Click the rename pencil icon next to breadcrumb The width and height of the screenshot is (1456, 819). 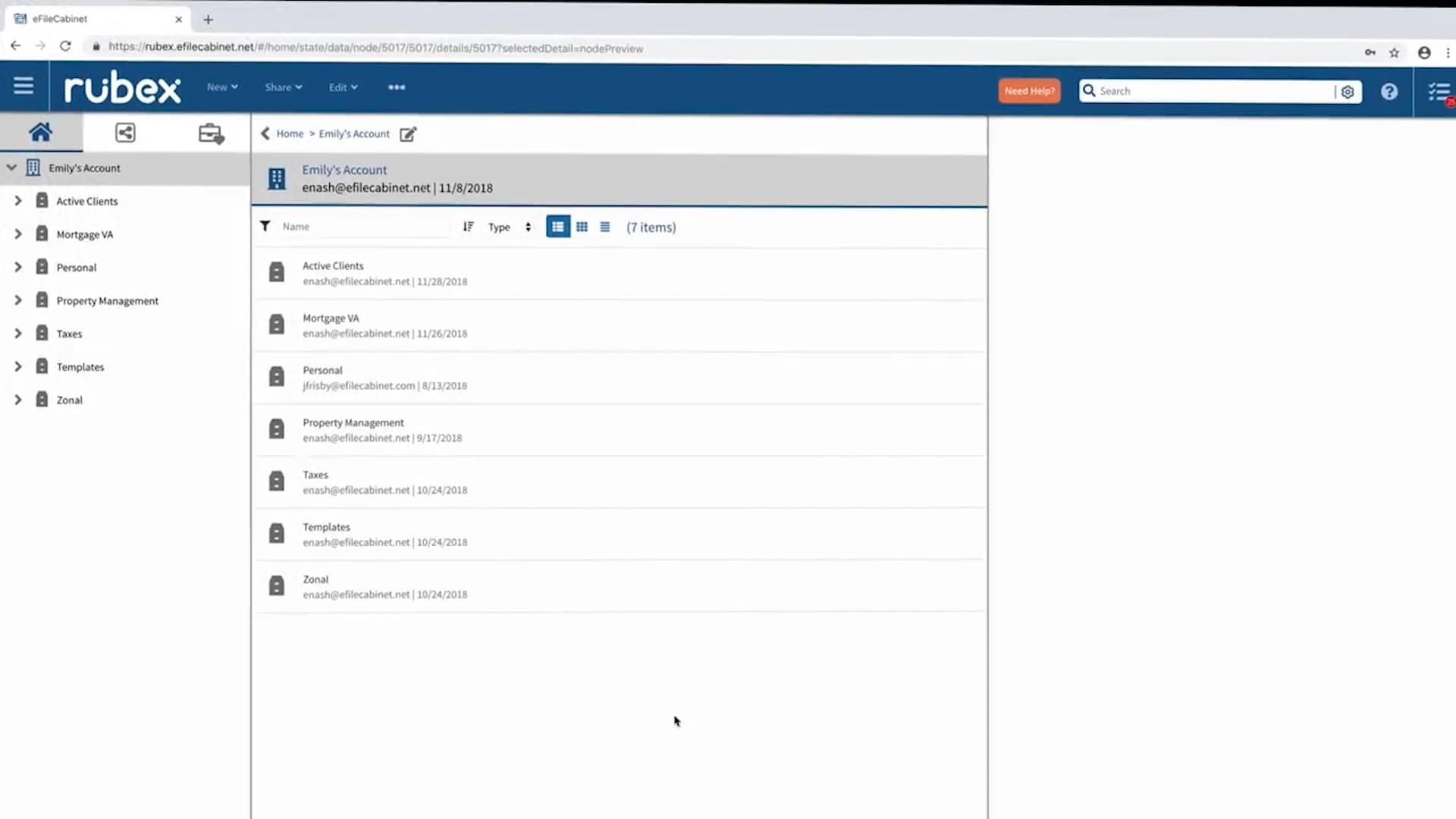[408, 133]
